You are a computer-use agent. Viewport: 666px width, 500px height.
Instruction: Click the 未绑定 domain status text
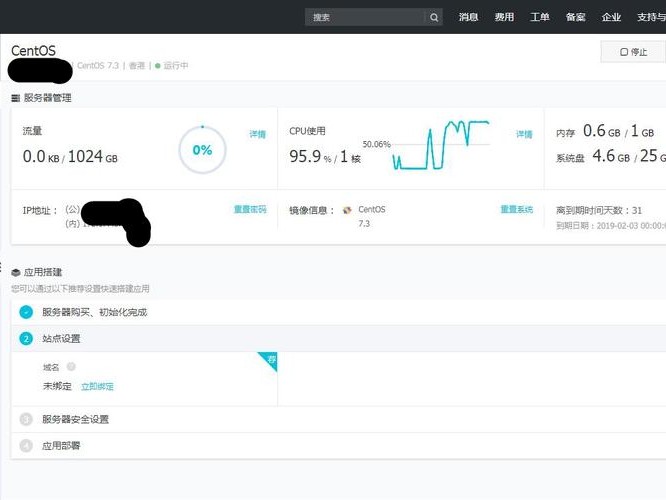tap(57, 386)
